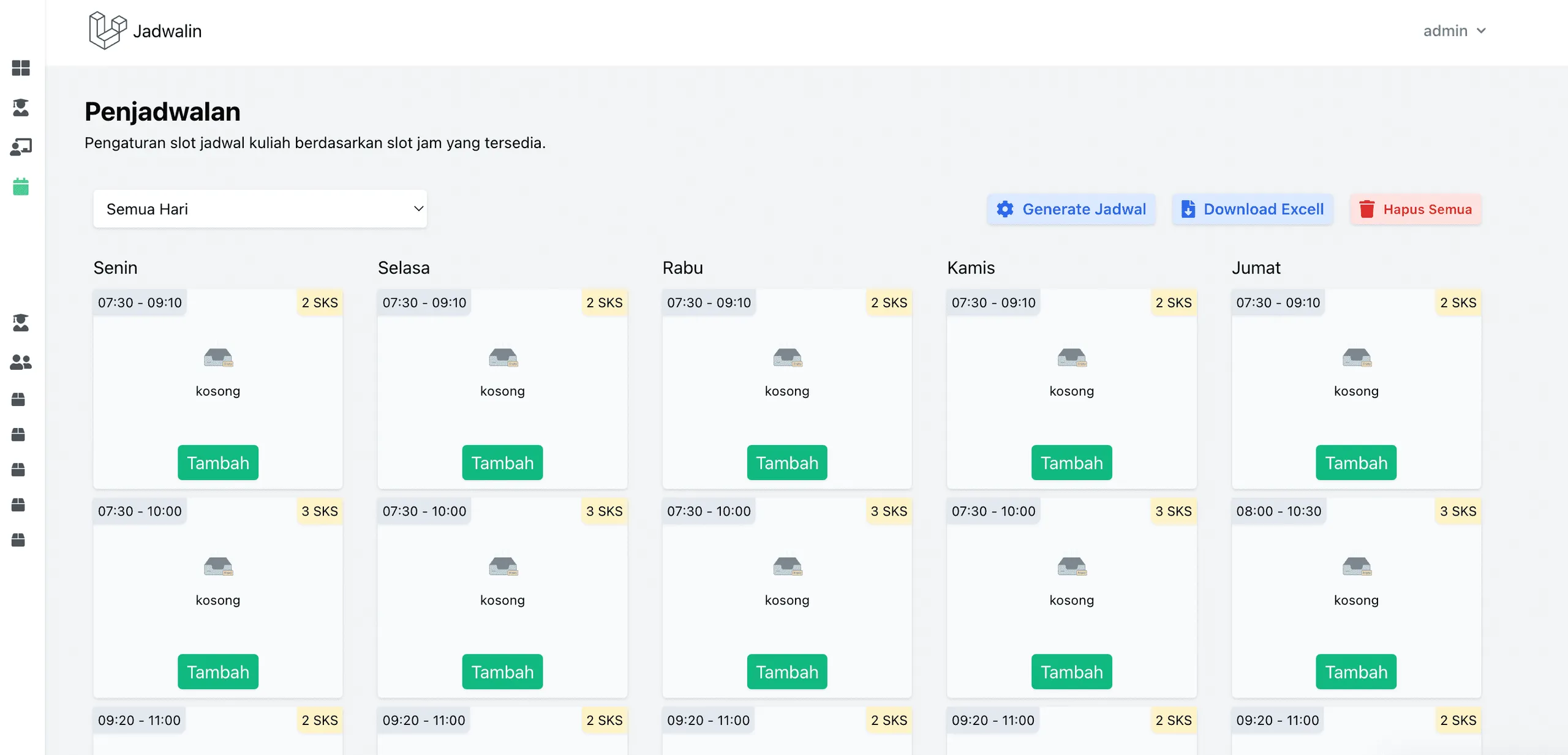Image resolution: width=1568 pixels, height=755 pixels.
Task: Click the 3 SKS badge in Senin column
Action: [x=320, y=511]
